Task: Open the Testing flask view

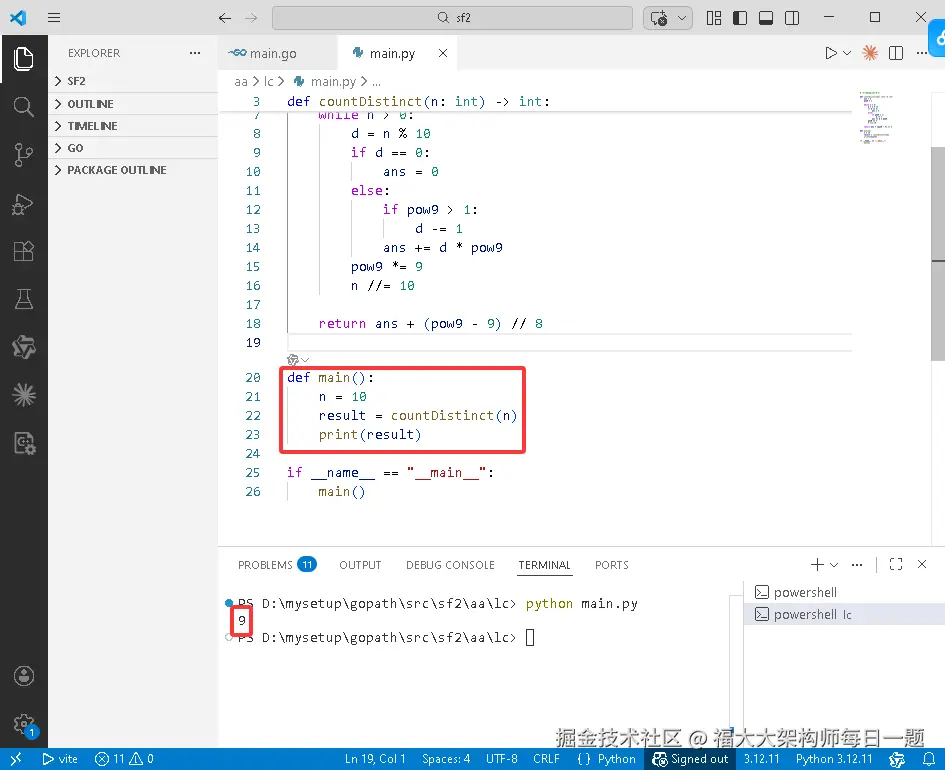Action: tap(24, 299)
